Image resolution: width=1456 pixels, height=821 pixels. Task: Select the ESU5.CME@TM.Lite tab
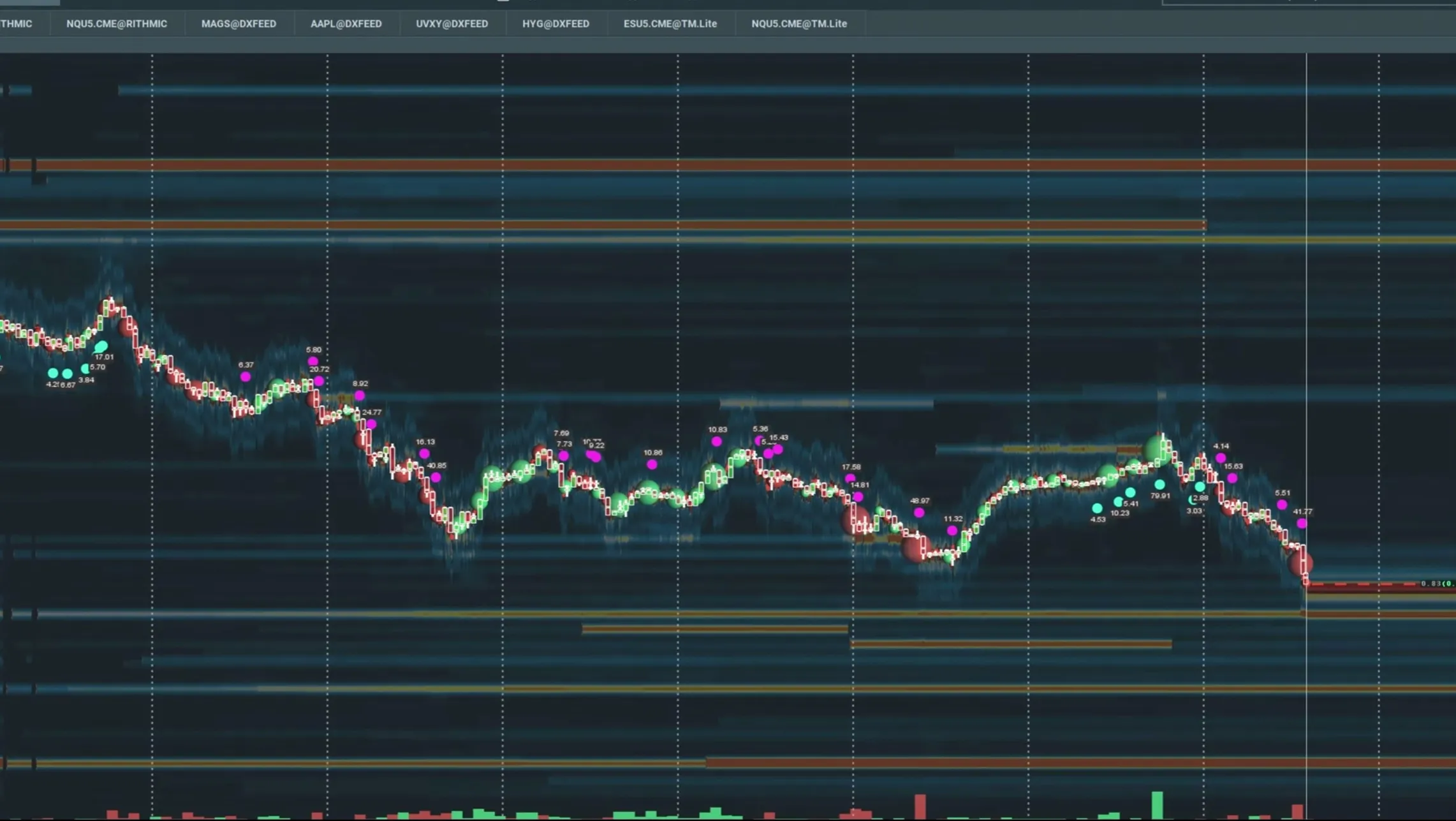click(670, 24)
